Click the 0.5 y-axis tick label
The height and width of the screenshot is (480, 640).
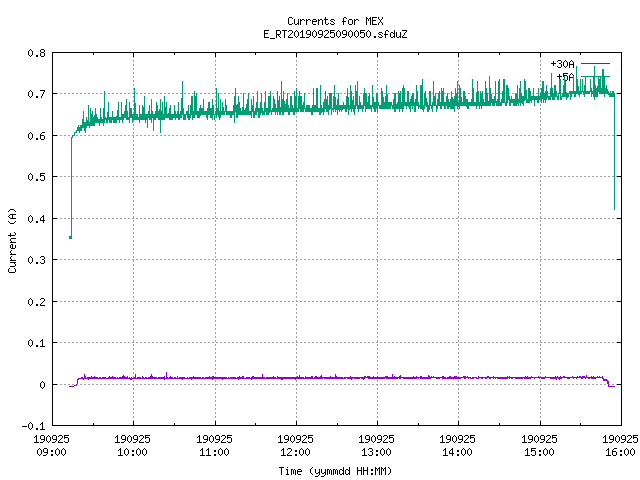(36, 177)
